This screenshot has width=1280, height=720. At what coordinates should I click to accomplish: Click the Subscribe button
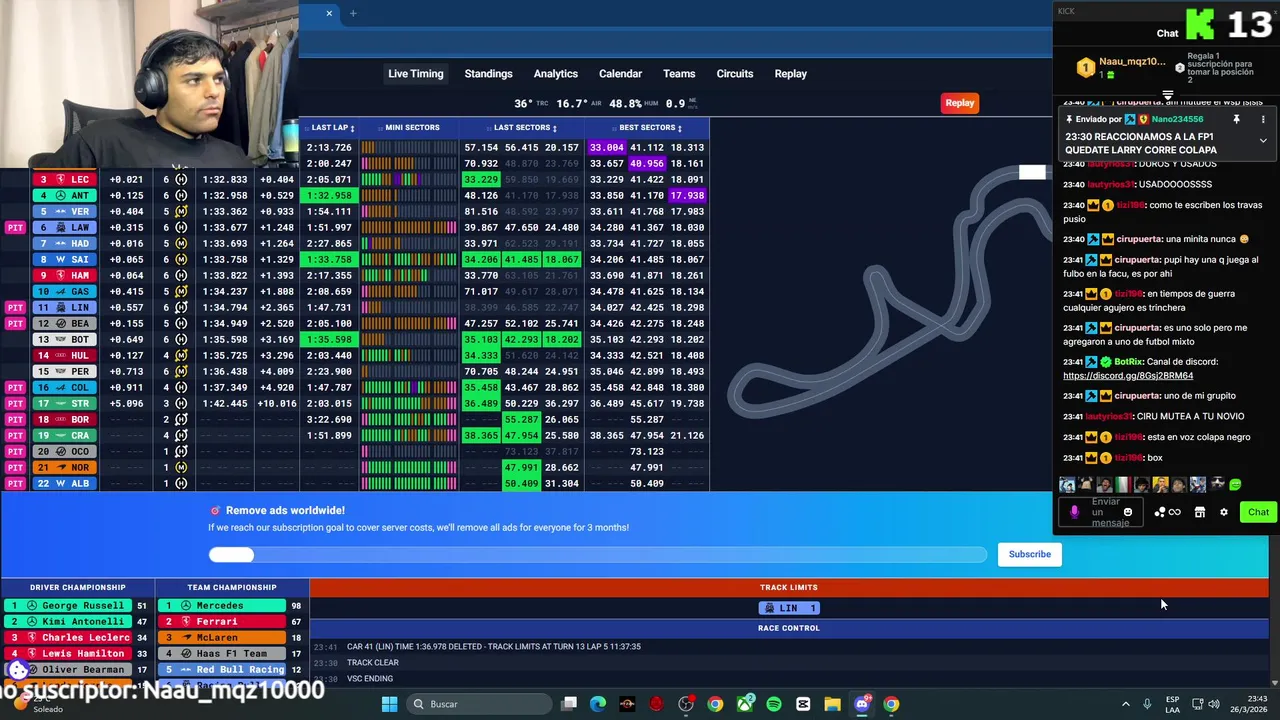tap(1029, 554)
